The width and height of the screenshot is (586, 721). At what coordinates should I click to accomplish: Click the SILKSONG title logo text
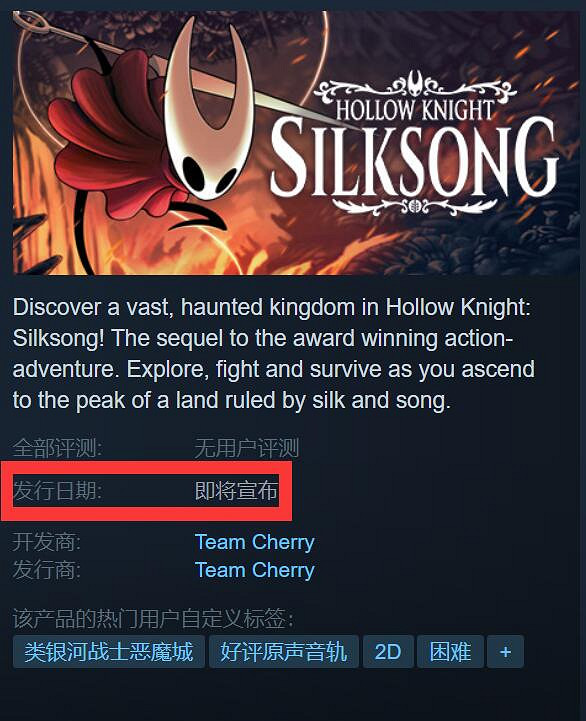414,158
